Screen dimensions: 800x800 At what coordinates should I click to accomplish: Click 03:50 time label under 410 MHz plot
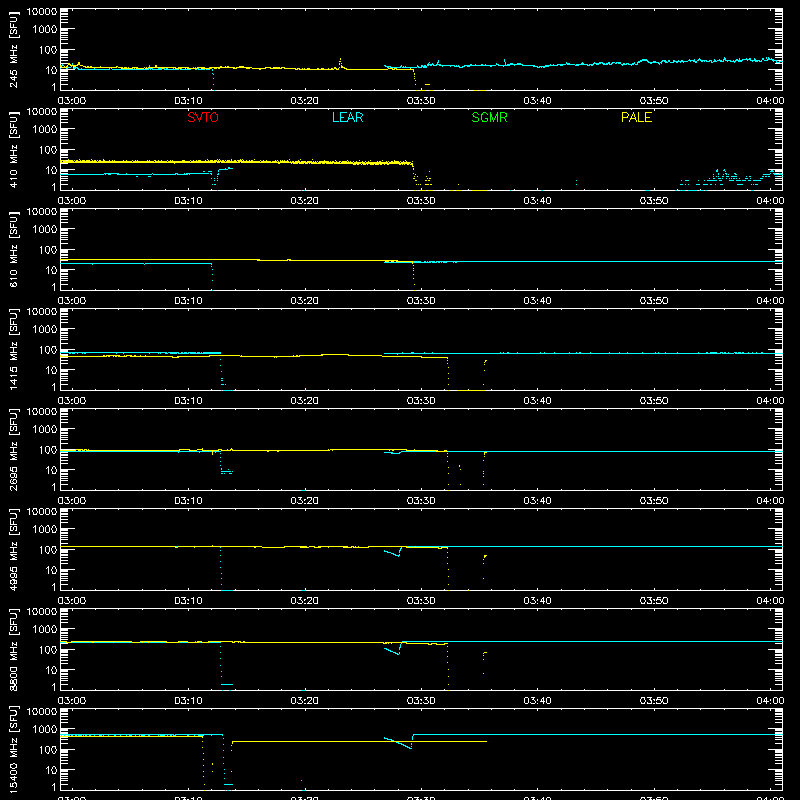654,201
